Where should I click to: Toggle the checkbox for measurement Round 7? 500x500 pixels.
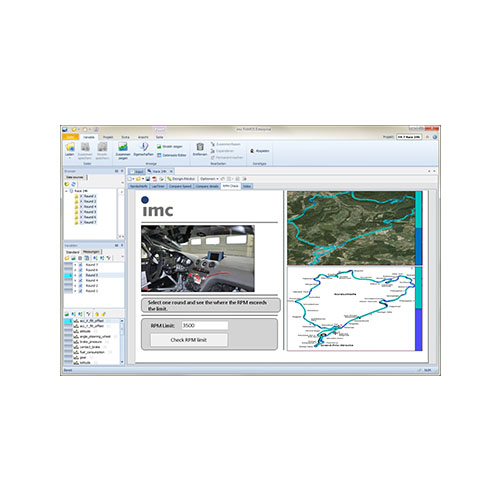(x=80, y=265)
